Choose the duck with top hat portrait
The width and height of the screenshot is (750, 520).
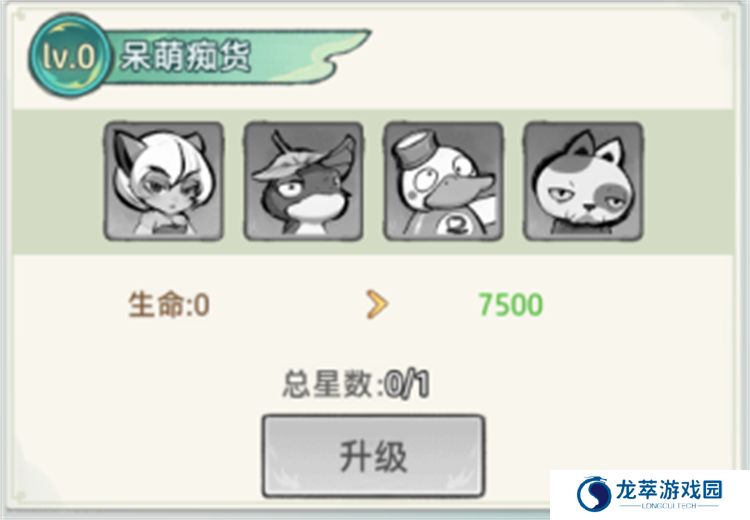tap(443, 181)
